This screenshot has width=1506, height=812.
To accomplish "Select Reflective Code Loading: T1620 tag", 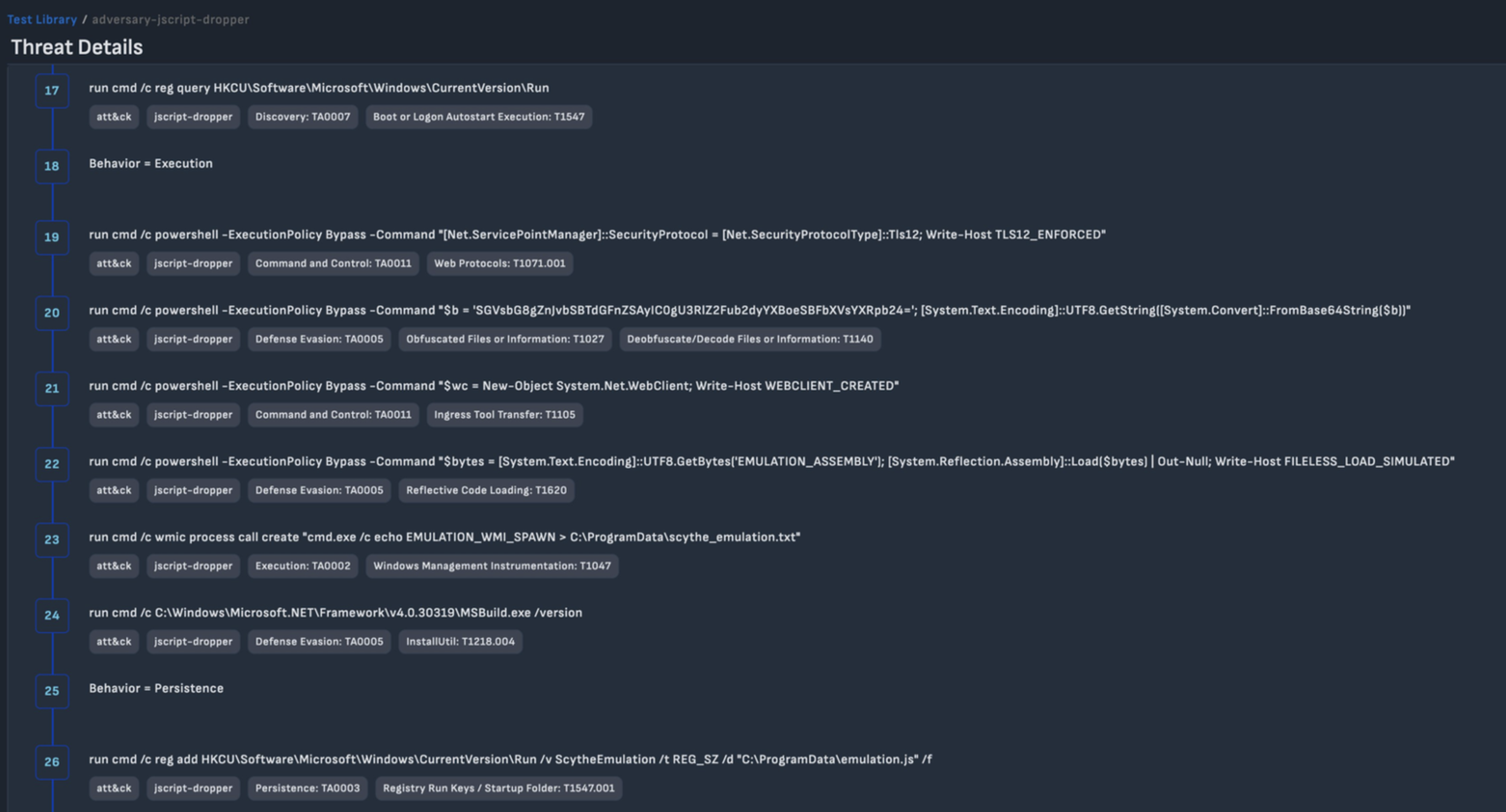I will (486, 491).
